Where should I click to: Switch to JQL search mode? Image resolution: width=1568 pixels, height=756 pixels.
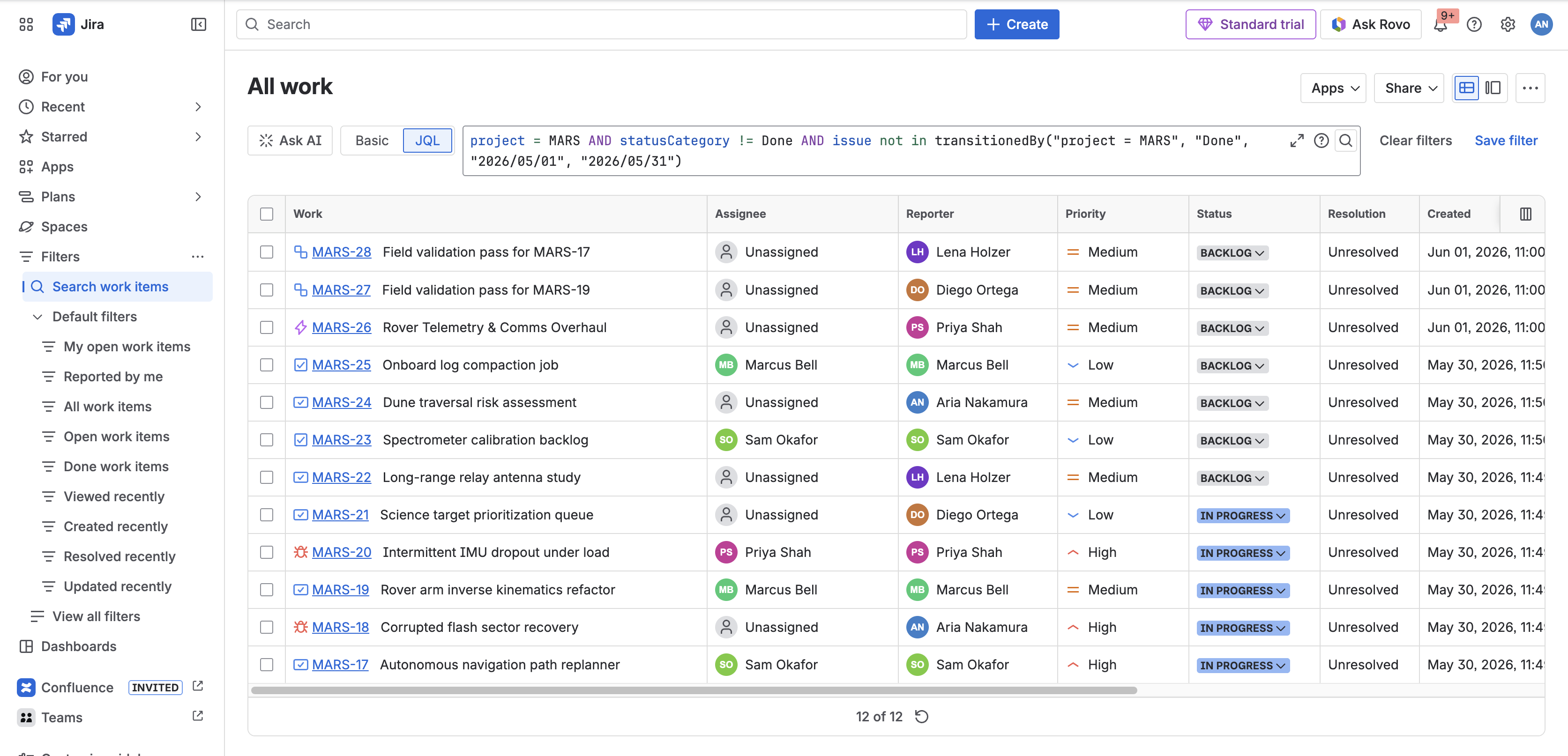[427, 141]
